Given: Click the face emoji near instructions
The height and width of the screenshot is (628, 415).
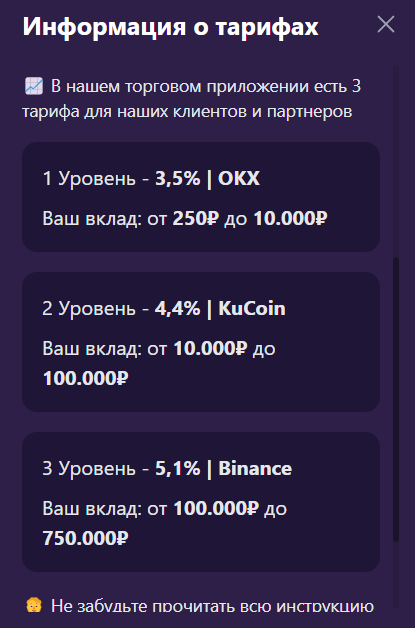Looking at the screenshot, I should [34, 606].
